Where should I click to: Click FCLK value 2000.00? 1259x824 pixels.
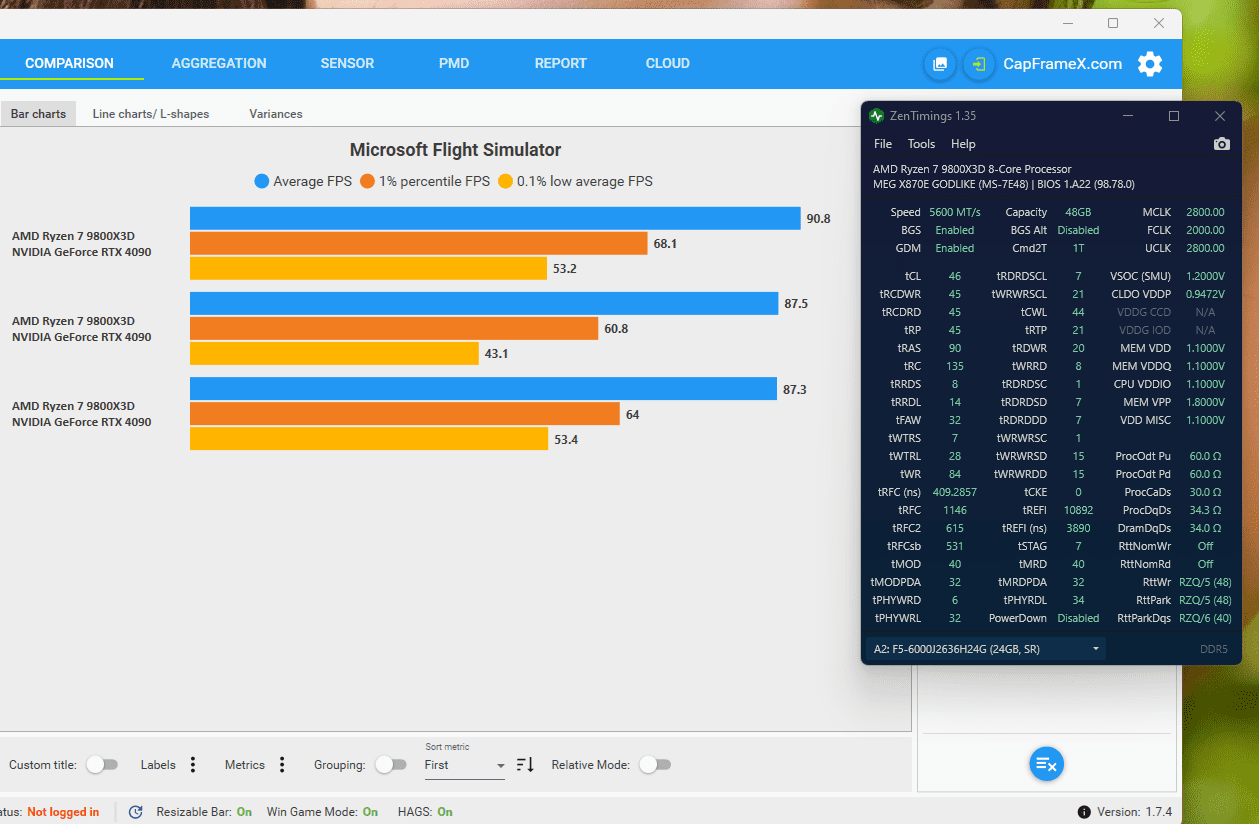(x=1205, y=230)
